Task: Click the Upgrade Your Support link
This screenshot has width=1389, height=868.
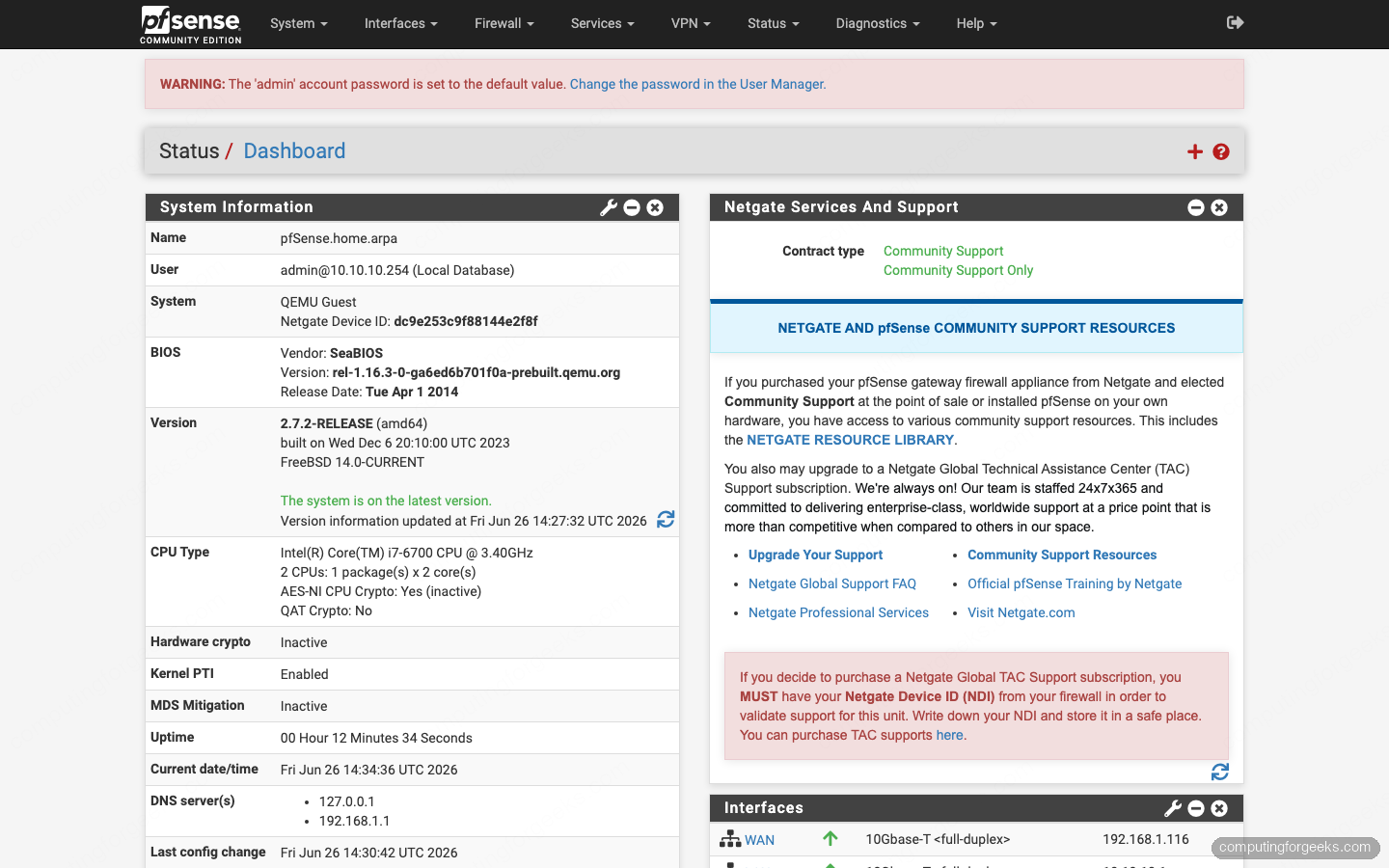Action: [815, 555]
